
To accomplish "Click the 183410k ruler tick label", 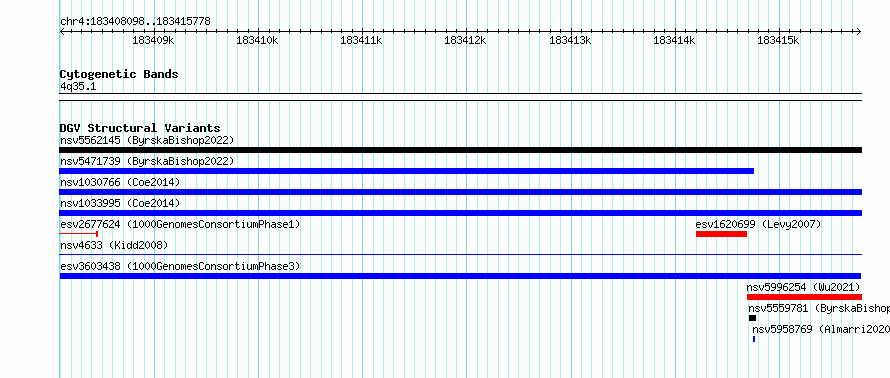I will click(257, 40).
